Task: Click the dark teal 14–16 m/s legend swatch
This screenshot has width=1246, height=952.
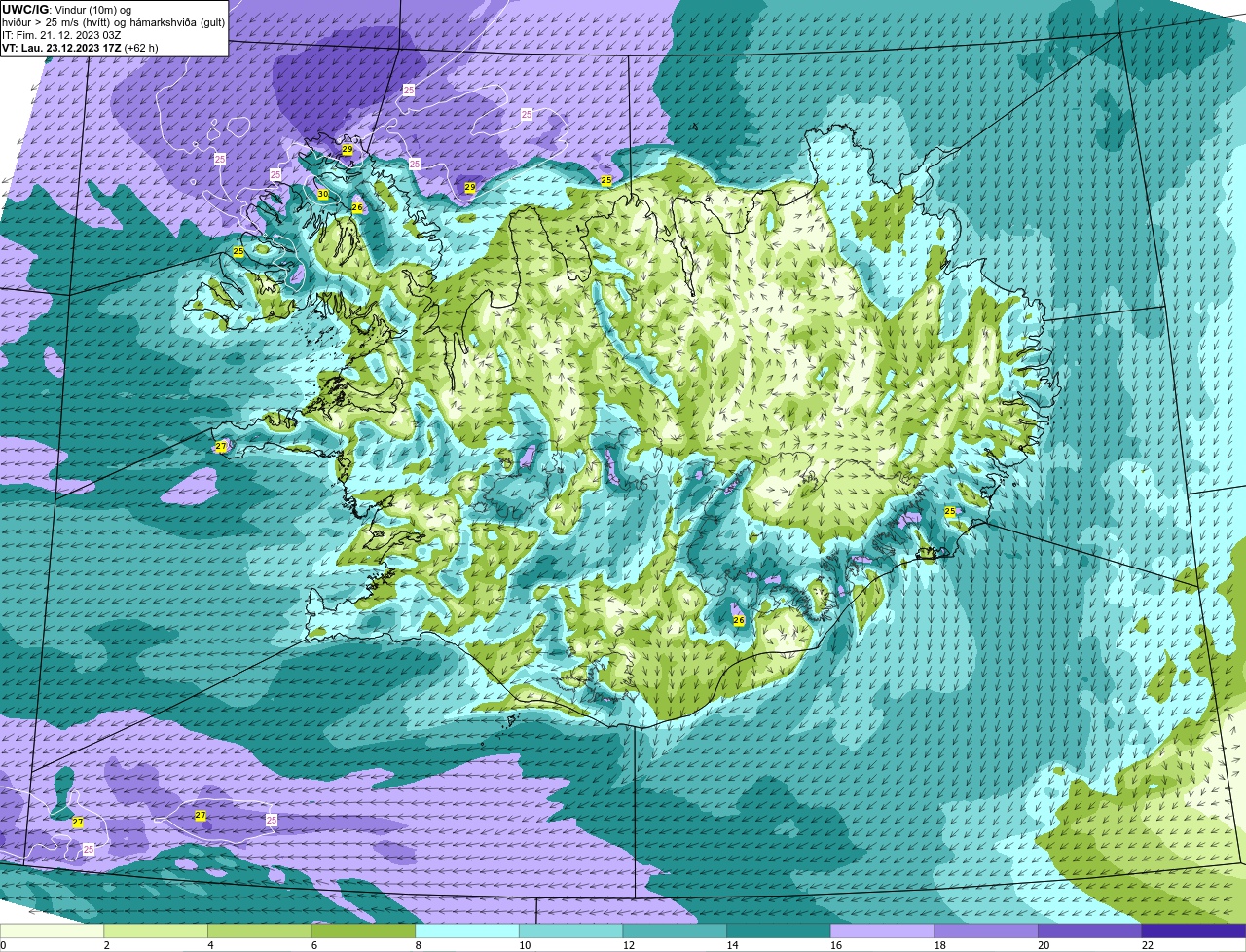Action: [x=779, y=931]
